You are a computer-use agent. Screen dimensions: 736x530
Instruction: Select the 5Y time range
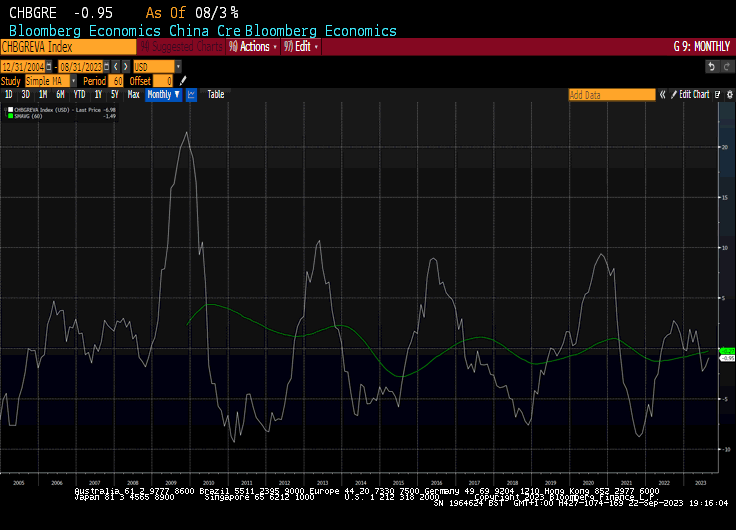[x=115, y=94]
